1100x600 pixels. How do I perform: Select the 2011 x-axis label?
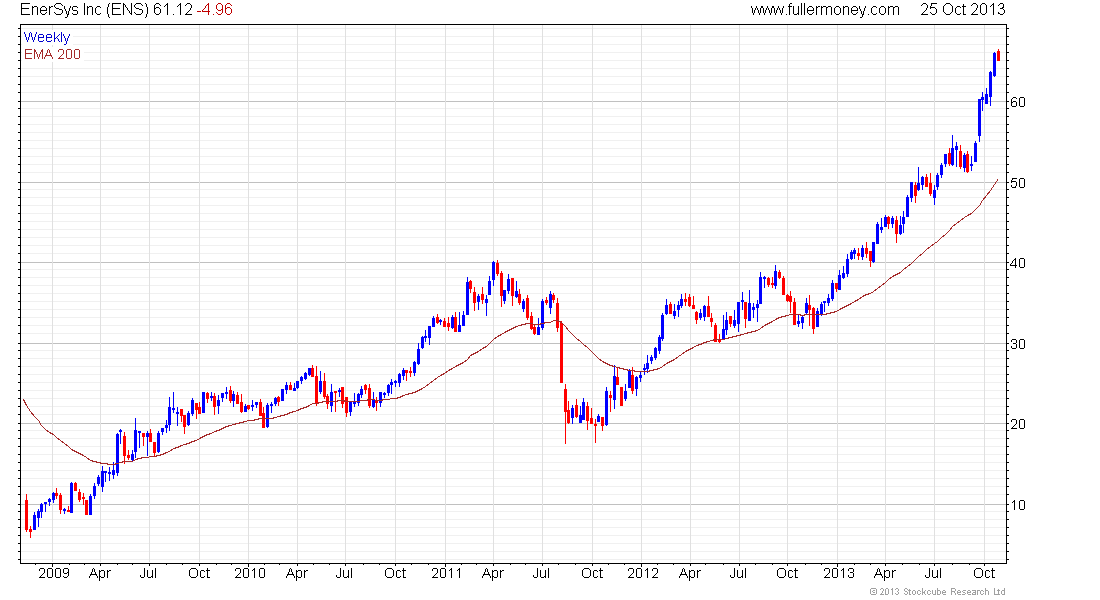pos(446,573)
